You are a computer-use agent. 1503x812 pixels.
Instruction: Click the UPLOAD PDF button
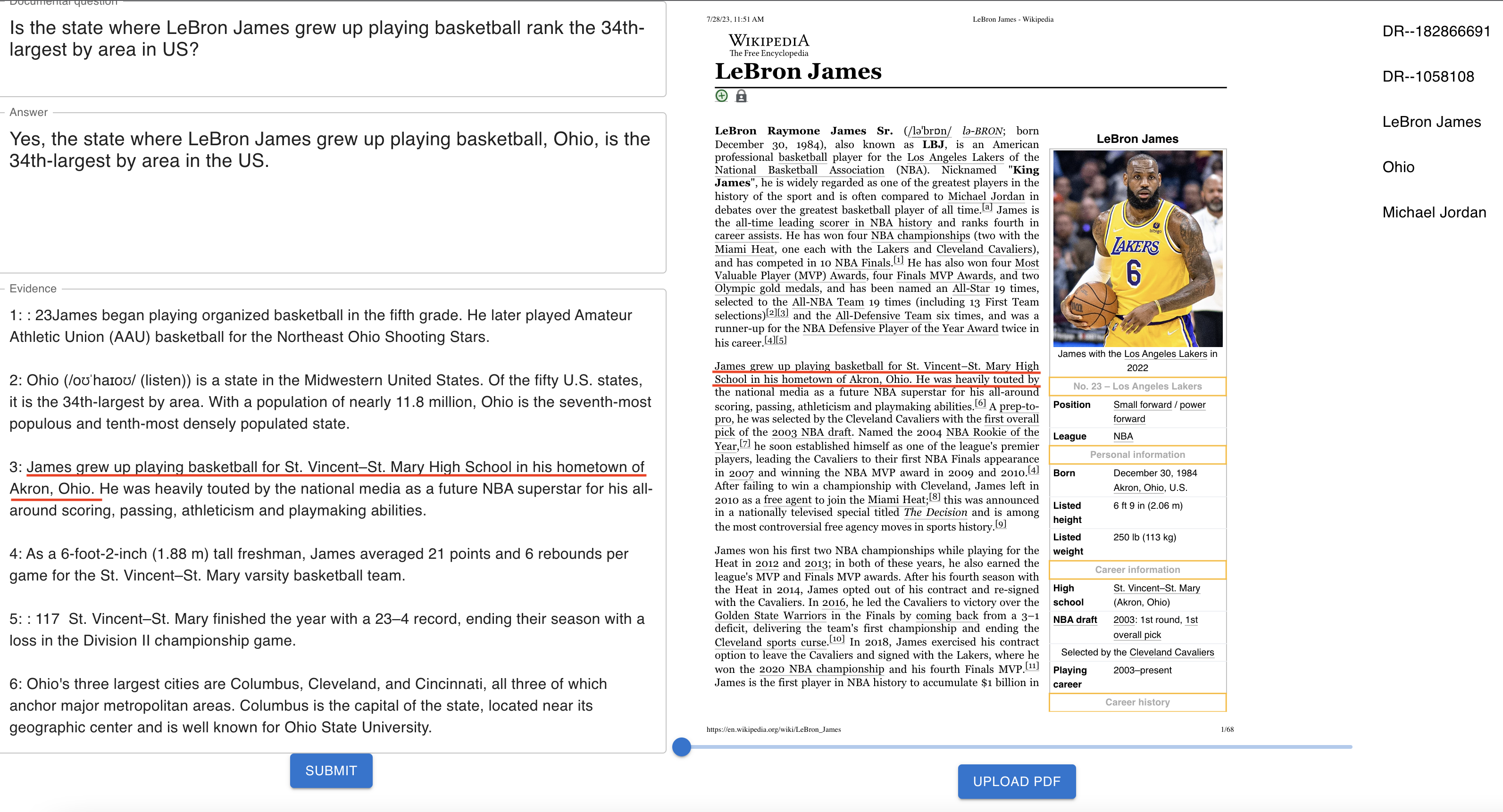[x=1017, y=781]
